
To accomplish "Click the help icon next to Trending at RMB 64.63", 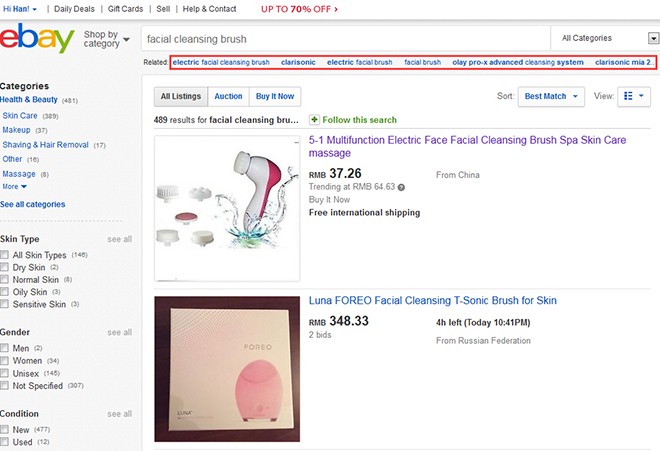I will pyautogui.click(x=401, y=187).
